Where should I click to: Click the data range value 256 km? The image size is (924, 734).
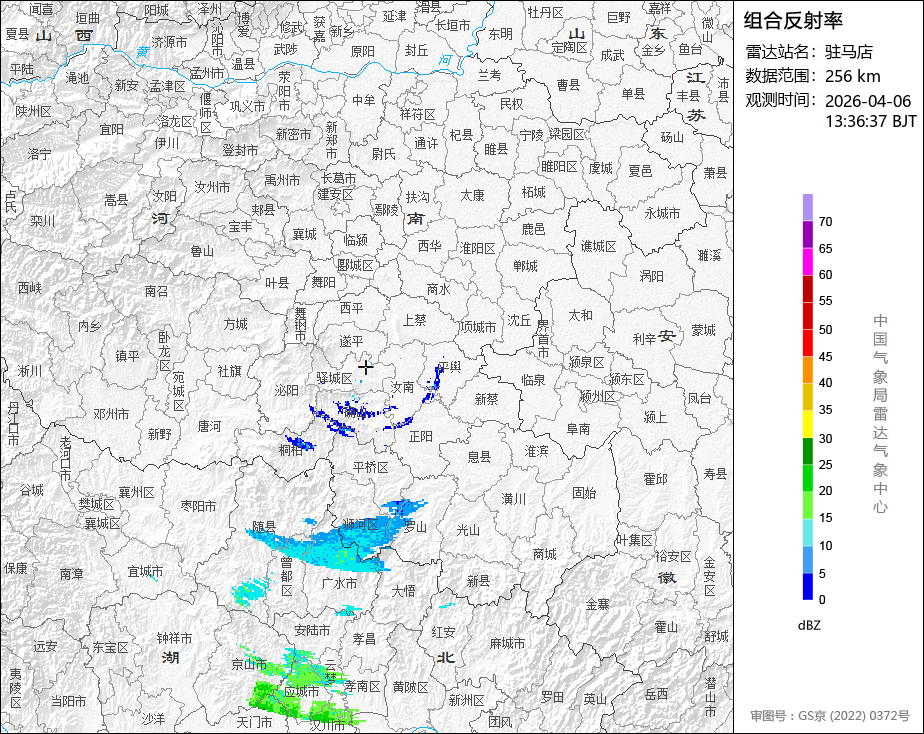852,76
